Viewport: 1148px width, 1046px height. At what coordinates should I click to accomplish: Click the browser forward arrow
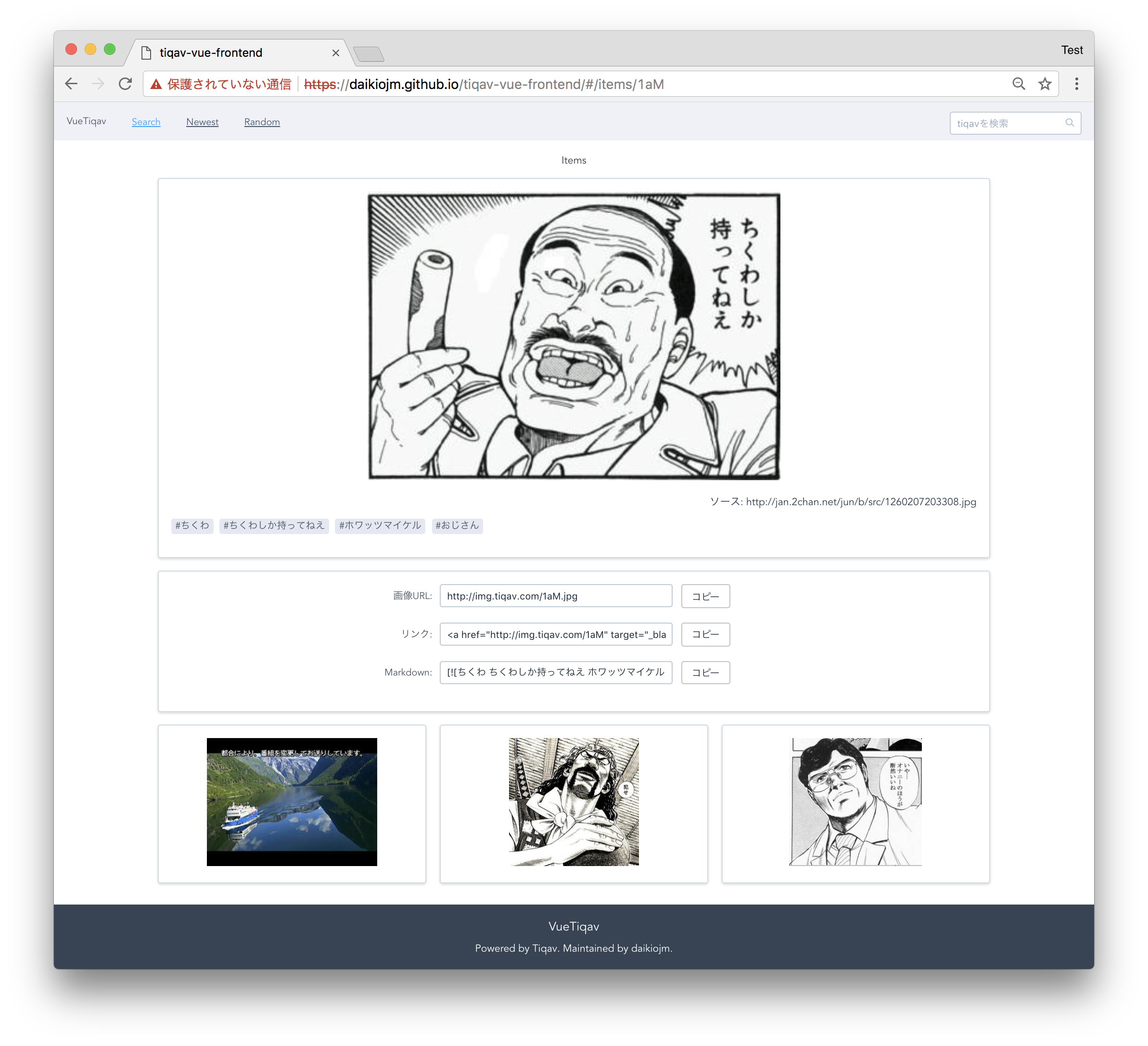pos(98,84)
